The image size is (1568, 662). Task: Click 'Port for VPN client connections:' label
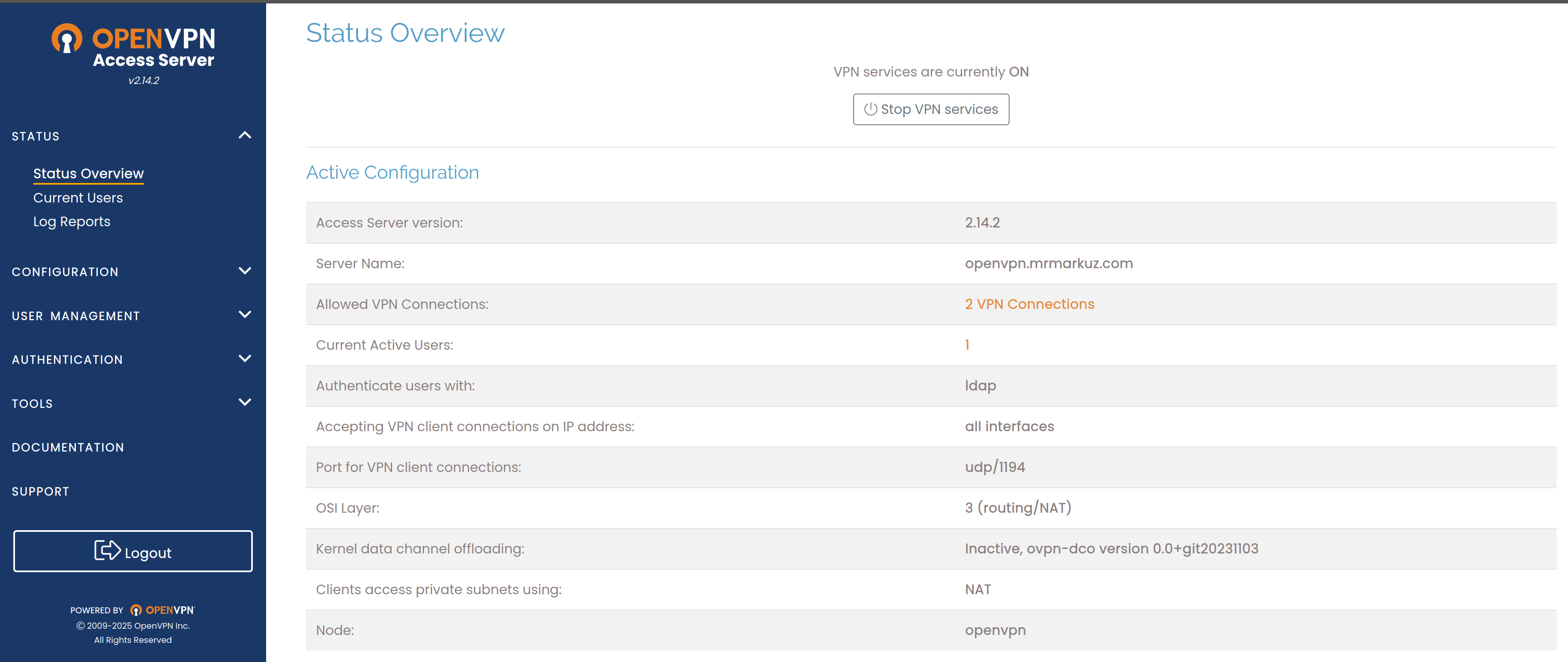[x=418, y=467]
